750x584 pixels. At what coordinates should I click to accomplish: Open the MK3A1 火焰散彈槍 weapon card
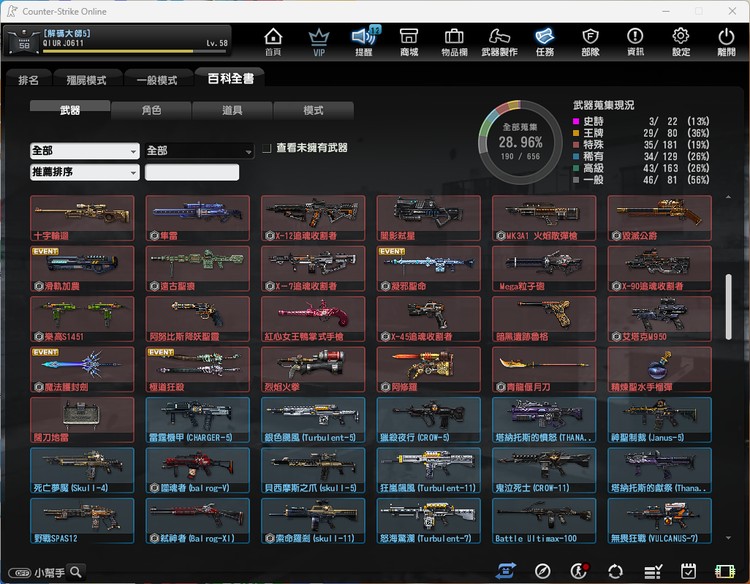pyautogui.click(x=544, y=218)
